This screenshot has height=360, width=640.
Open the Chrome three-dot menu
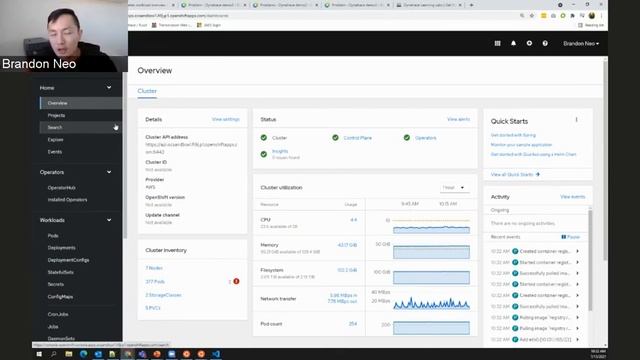(x=601, y=16)
